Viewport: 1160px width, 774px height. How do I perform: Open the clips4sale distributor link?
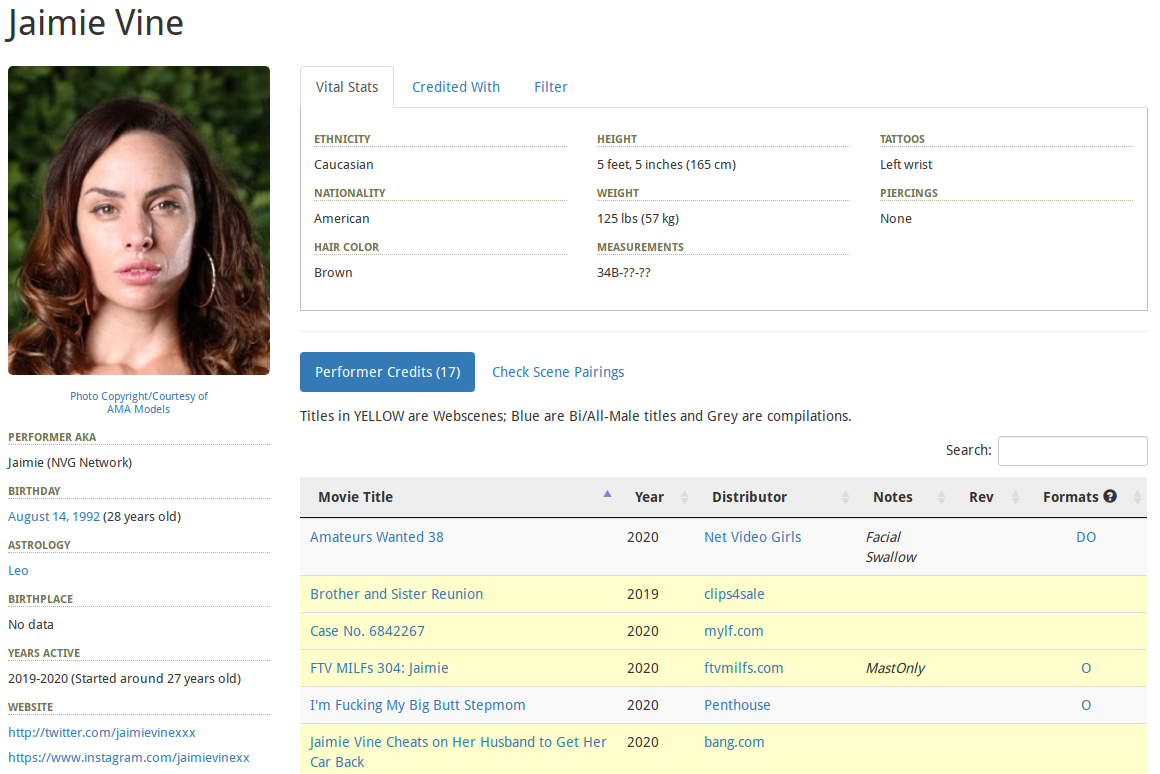pos(734,594)
